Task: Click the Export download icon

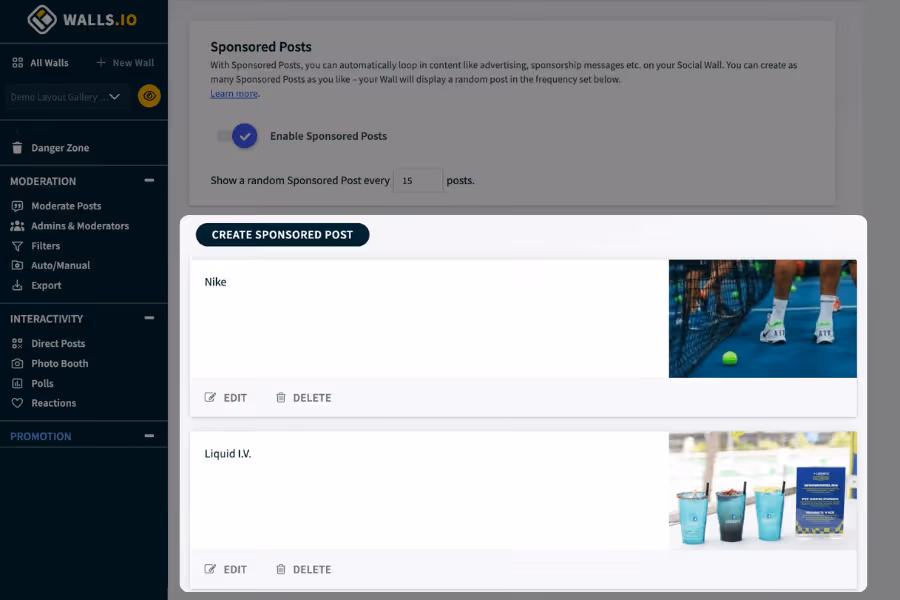Action: [17, 285]
